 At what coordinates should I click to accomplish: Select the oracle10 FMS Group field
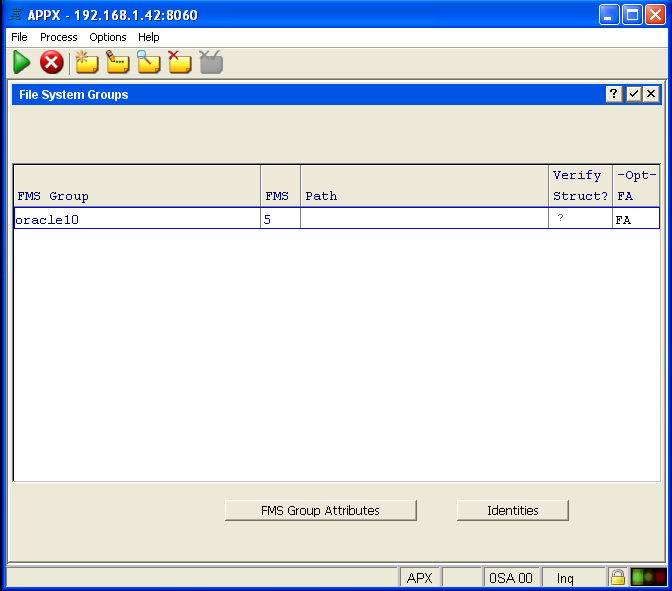tap(136, 219)
